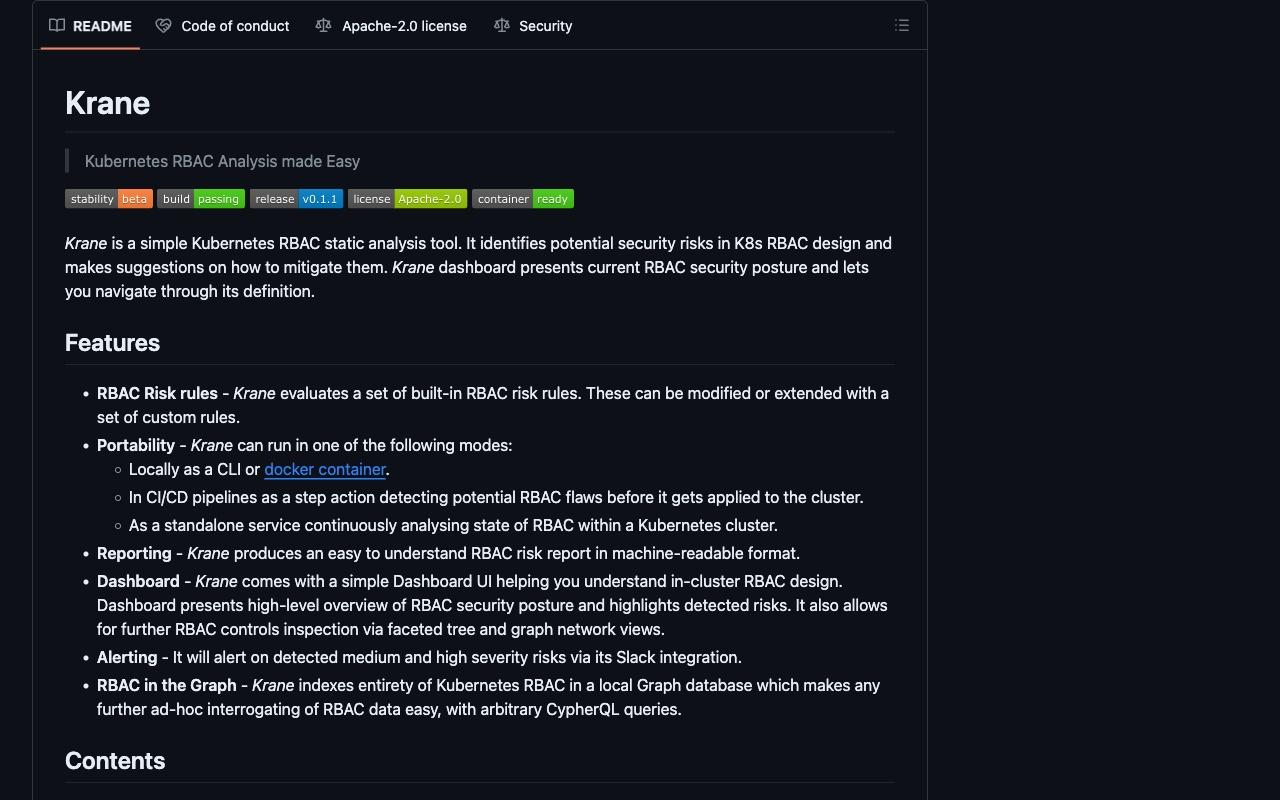Click 'Kubernetes RBAC Analysis made Easy' quote
This screenshot has height=800, width=1280.
222,161
